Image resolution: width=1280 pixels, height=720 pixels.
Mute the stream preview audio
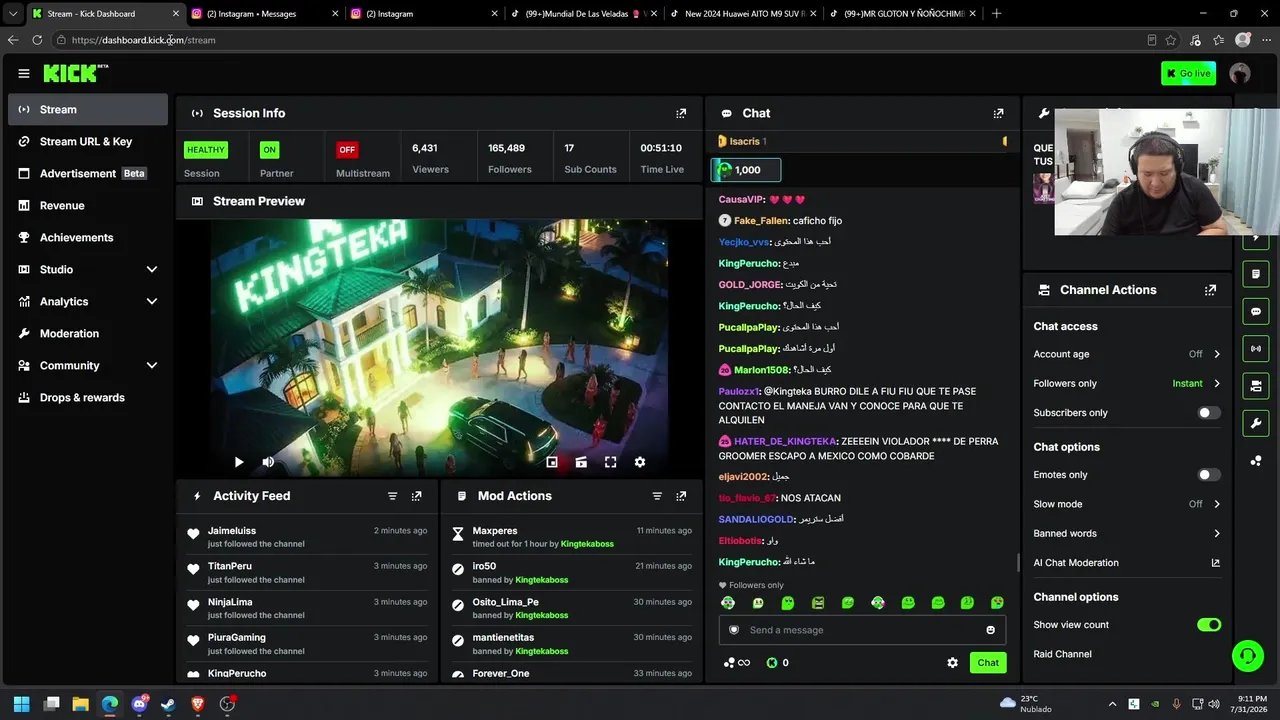click(x=268, y=462)
